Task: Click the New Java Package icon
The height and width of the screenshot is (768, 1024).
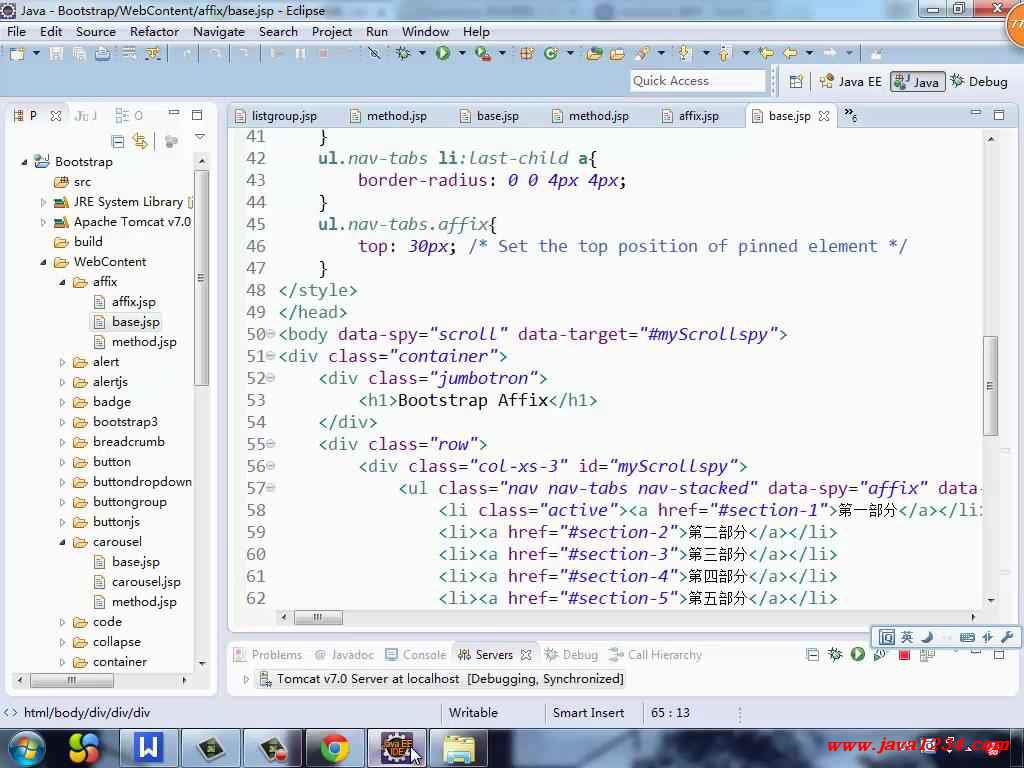Action: click(x=526, y=54)
